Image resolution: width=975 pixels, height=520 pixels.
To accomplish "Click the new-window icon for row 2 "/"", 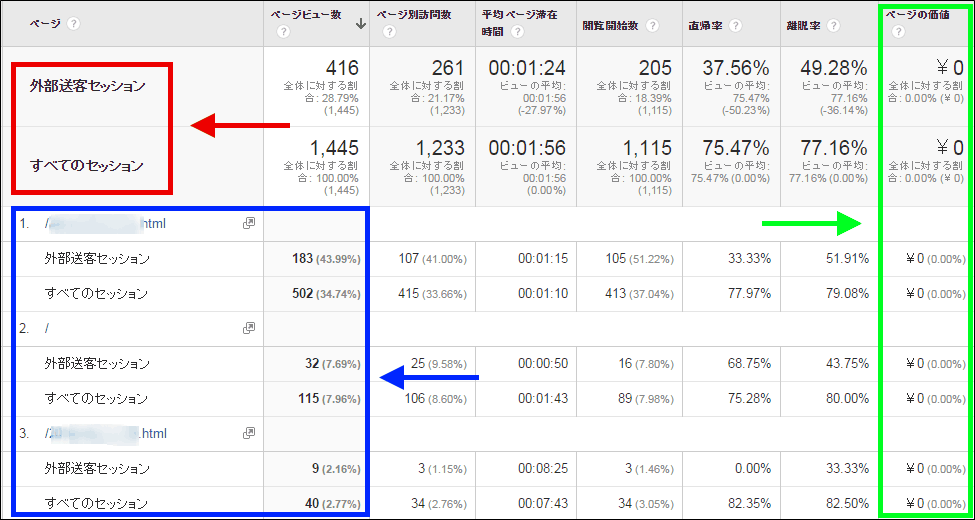I will pyautogui.click(x=249, y=328).
